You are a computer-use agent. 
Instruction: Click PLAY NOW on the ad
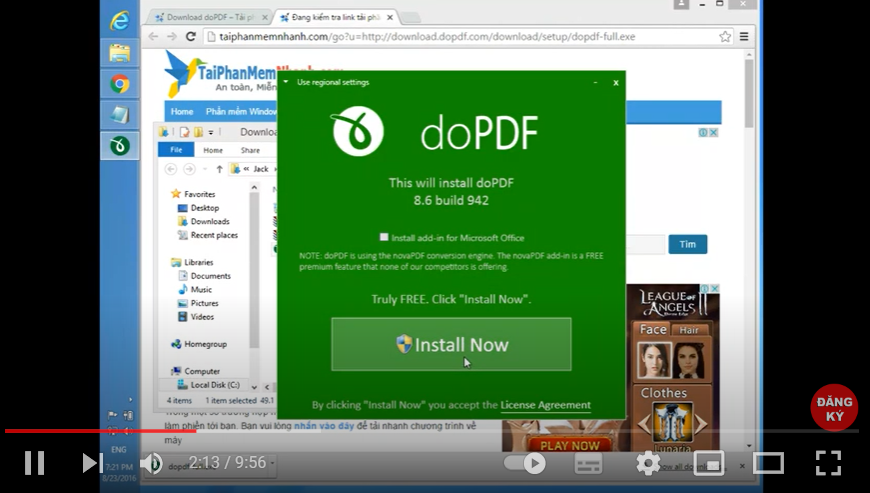click(x=570, y=445)
